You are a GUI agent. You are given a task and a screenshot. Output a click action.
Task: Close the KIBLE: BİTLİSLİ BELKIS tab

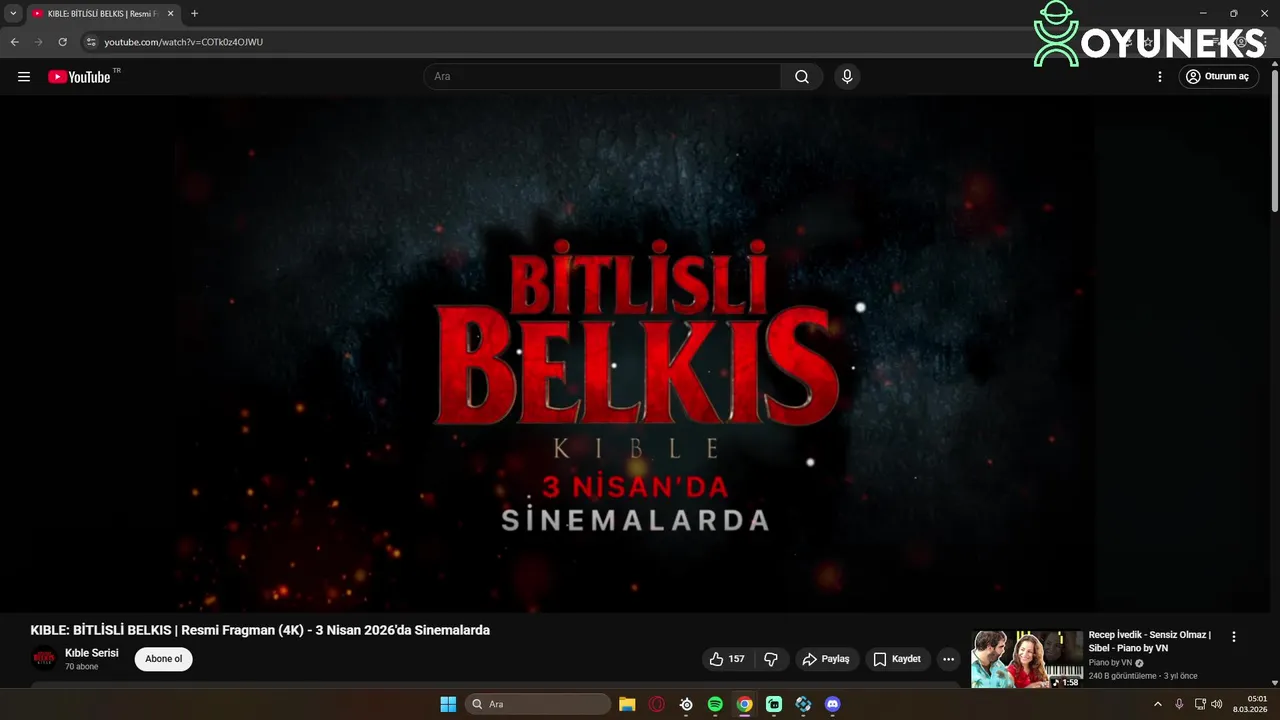coord(170,14)
